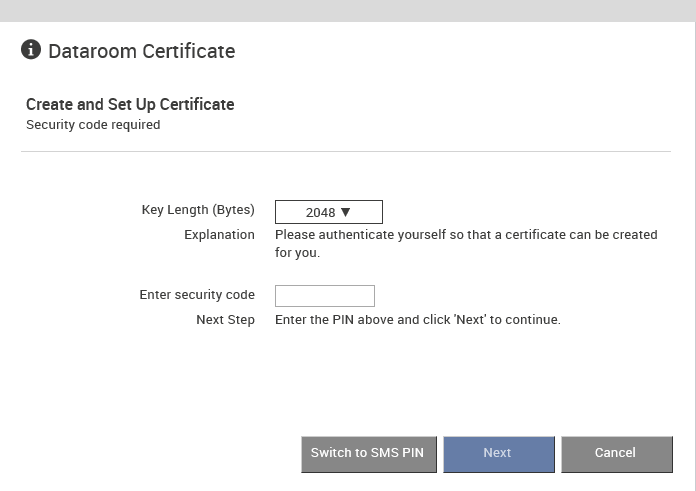
Task: Click the 2048 value in the key length box
Action: 320,213
